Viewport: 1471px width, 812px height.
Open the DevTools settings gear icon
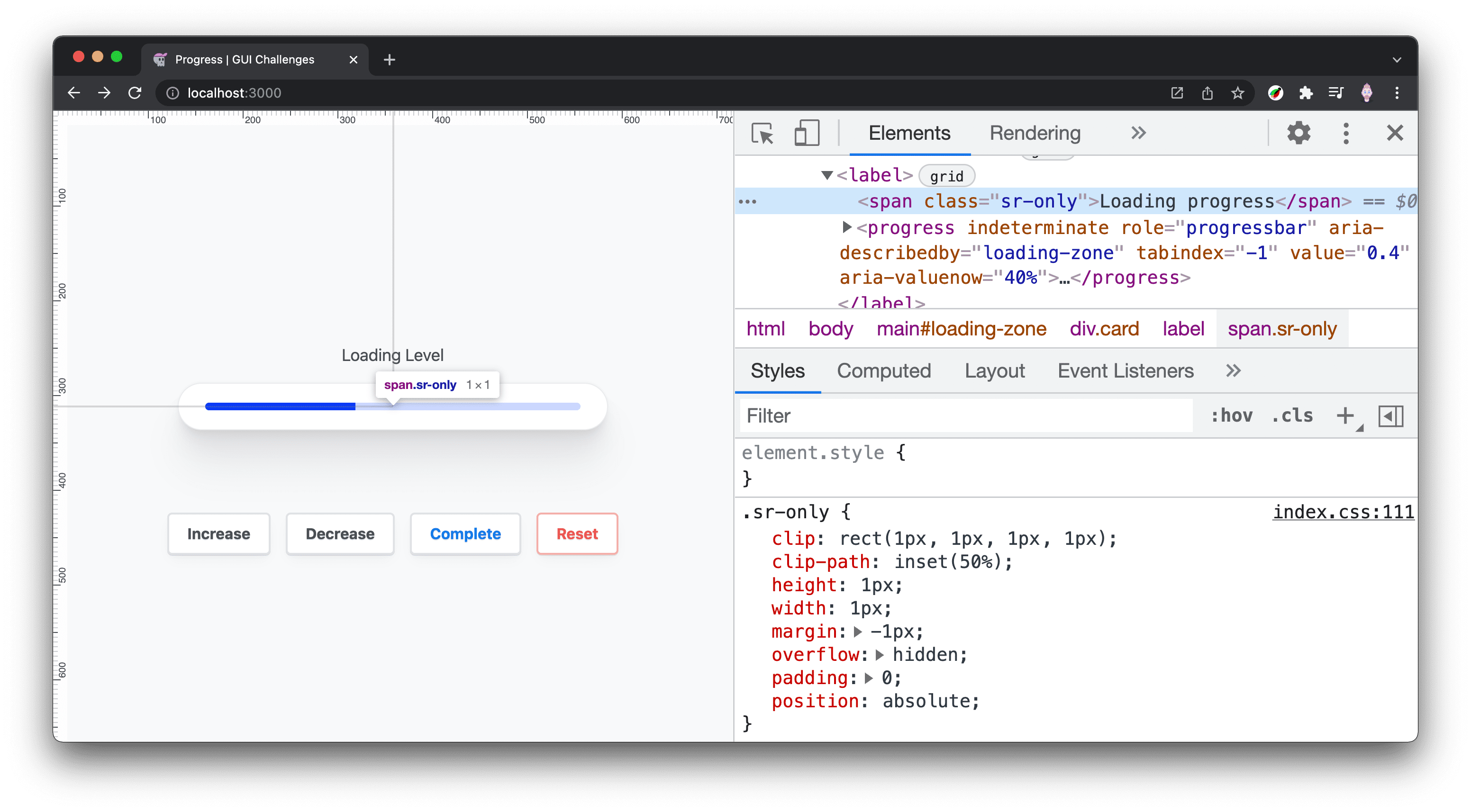1299,133
